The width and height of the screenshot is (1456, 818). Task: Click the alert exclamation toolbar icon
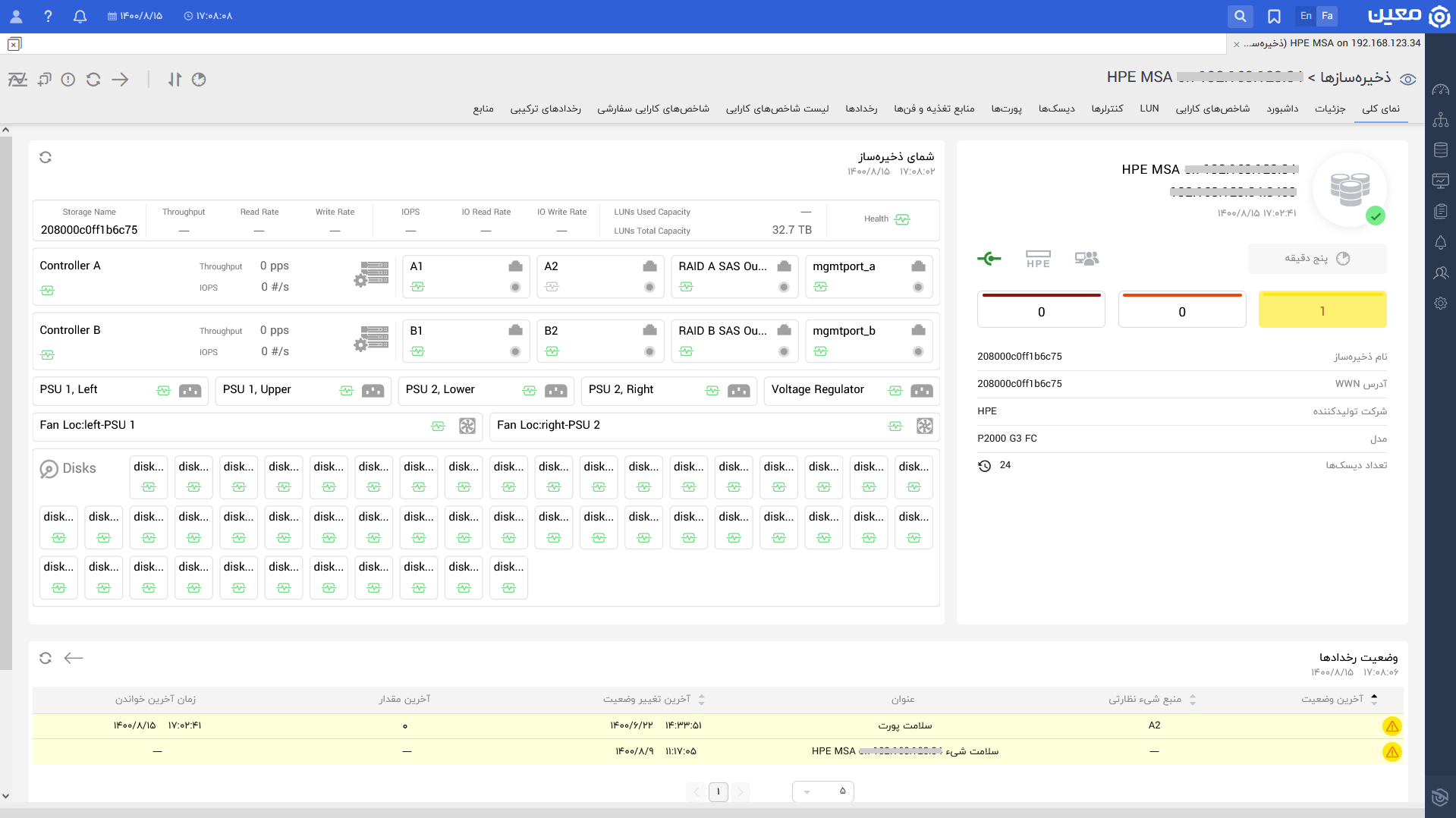(68, 80)
